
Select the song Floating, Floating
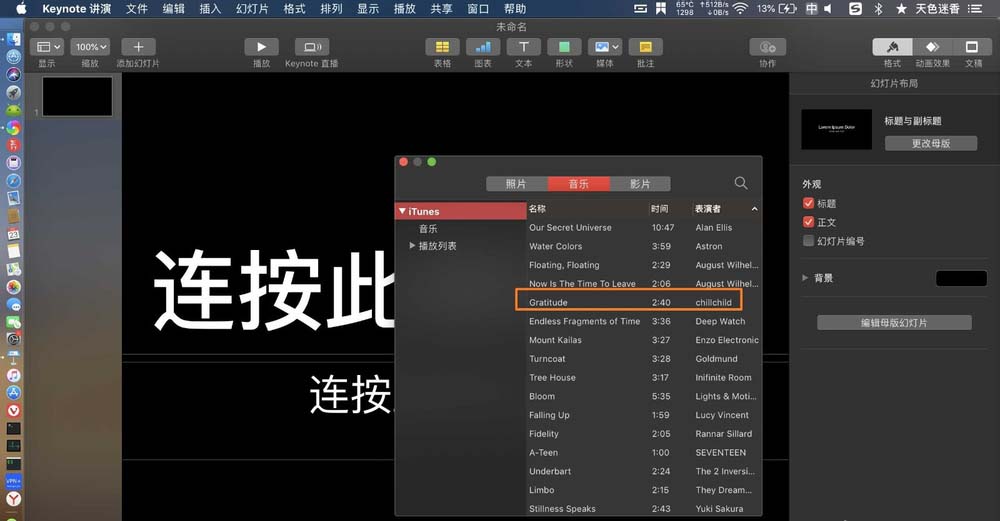point(644,265)
